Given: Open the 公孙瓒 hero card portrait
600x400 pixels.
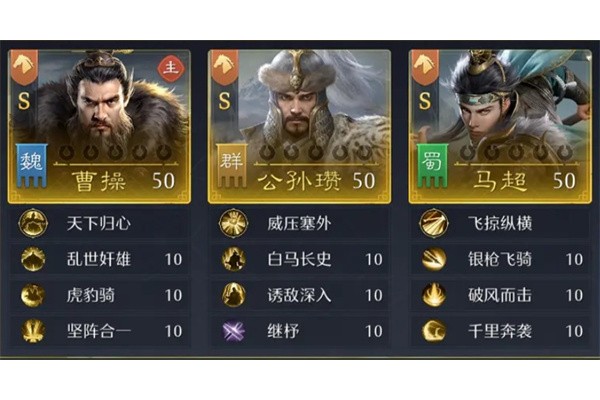Looking at the screenshot, I should tap(300, 126).
